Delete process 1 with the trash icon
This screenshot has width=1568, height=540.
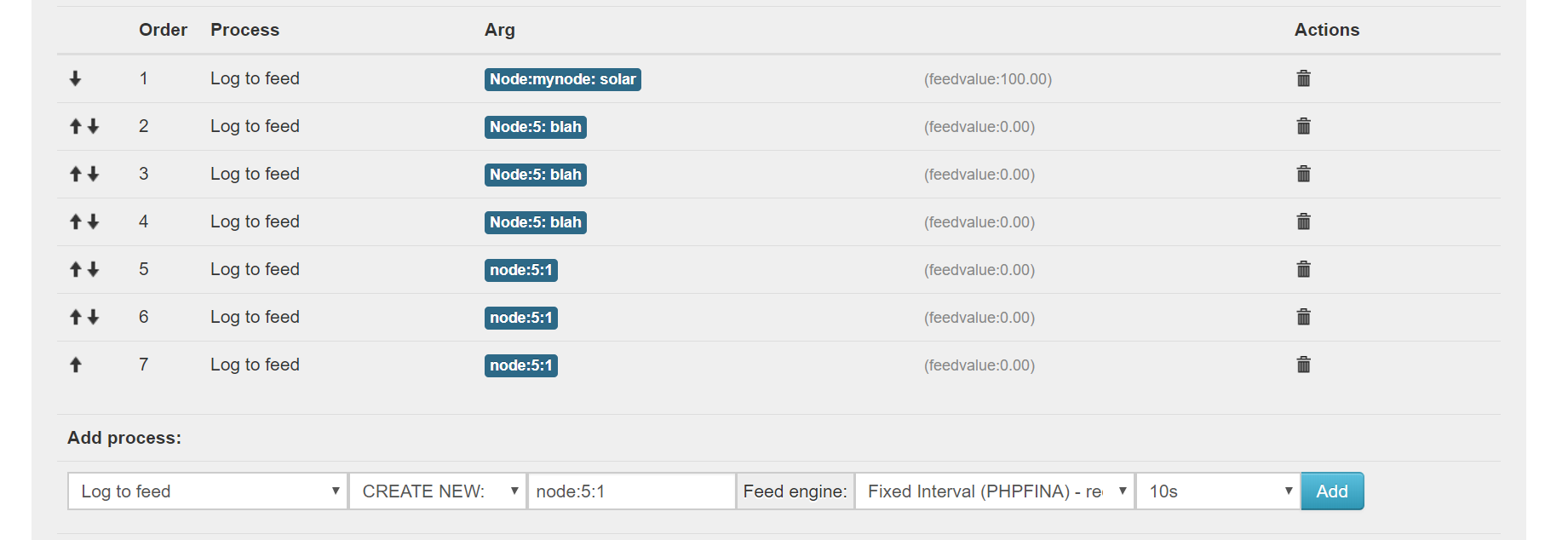1303,78
